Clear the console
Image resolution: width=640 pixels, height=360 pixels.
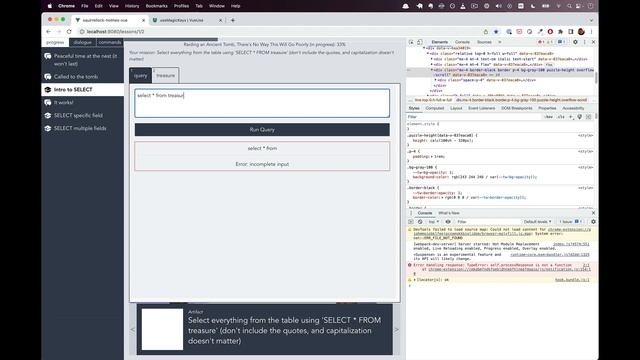click(x=420, y=222)
